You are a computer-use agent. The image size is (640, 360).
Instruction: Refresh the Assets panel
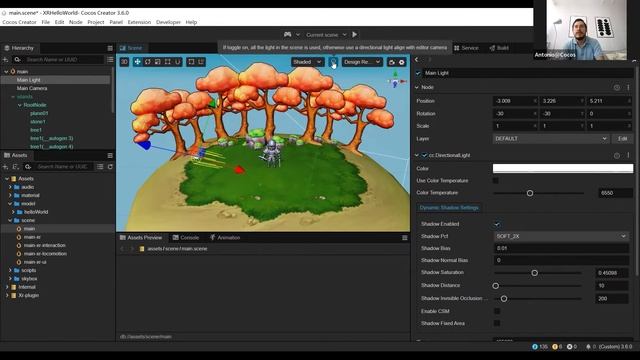tap(110, 167)
